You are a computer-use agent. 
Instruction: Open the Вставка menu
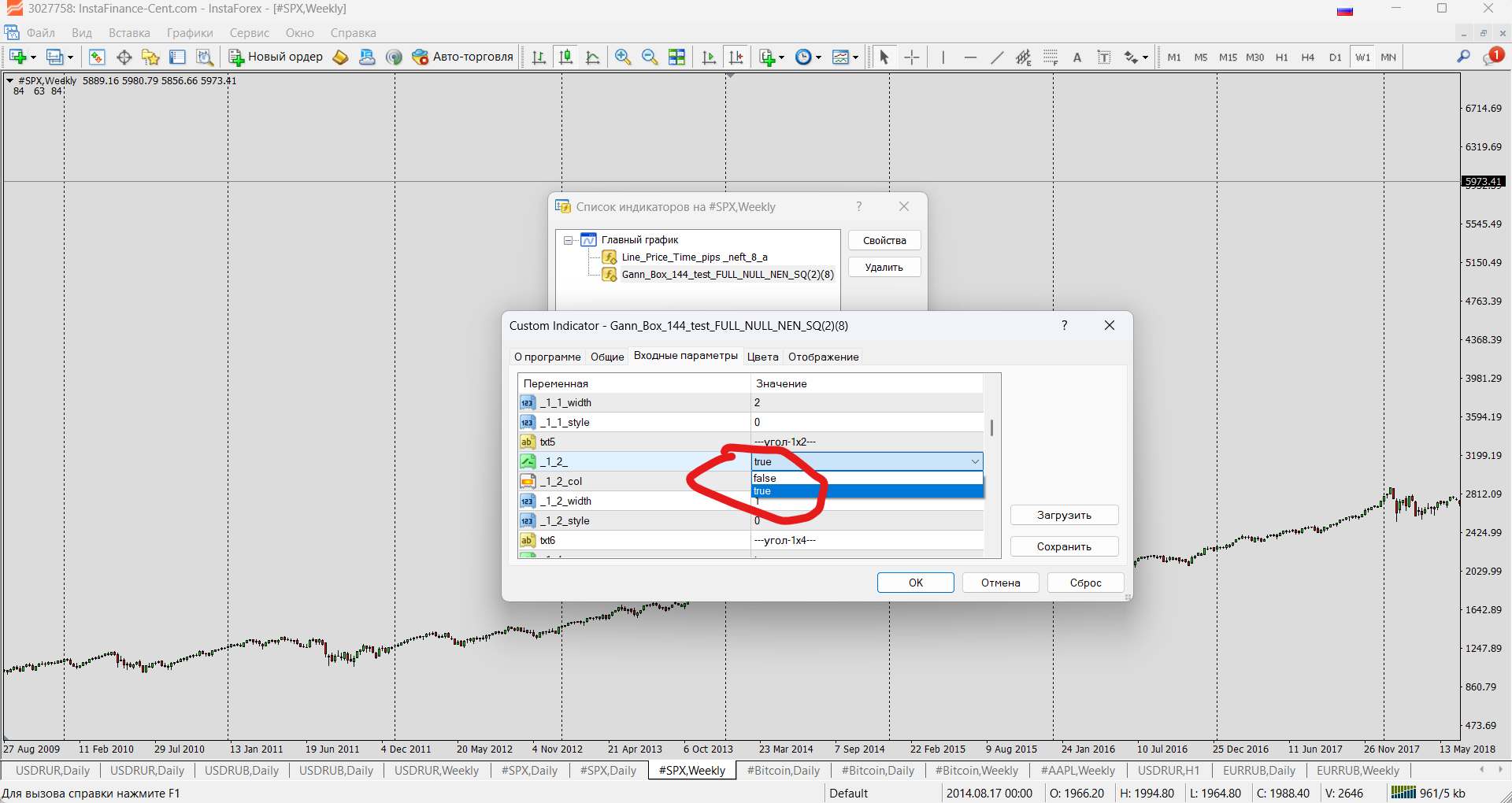[129, 33]
